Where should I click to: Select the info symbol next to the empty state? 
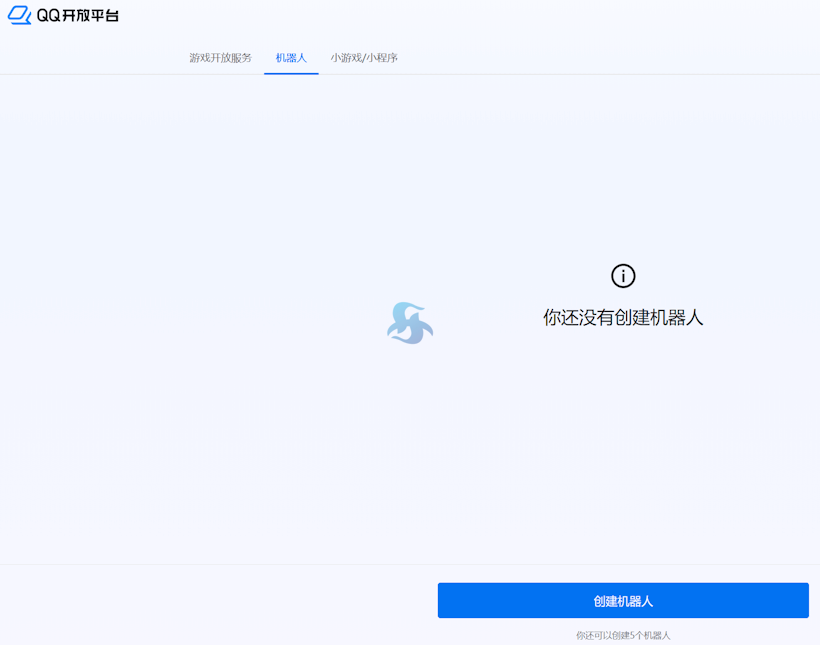(624, 275)
